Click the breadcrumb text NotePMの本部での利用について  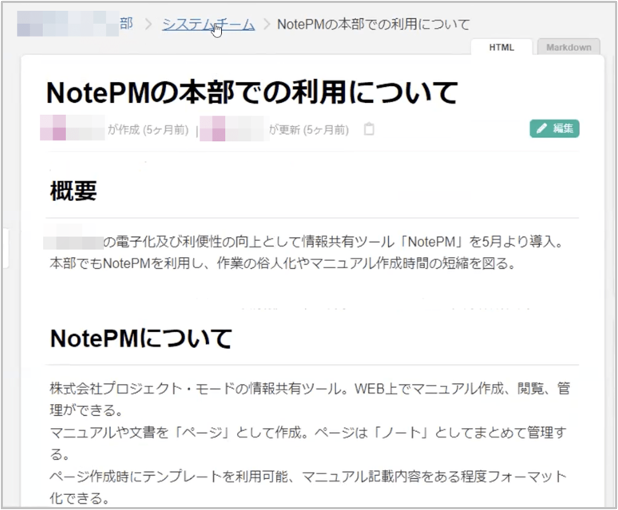pyautogui.click(x=373, y=24)
